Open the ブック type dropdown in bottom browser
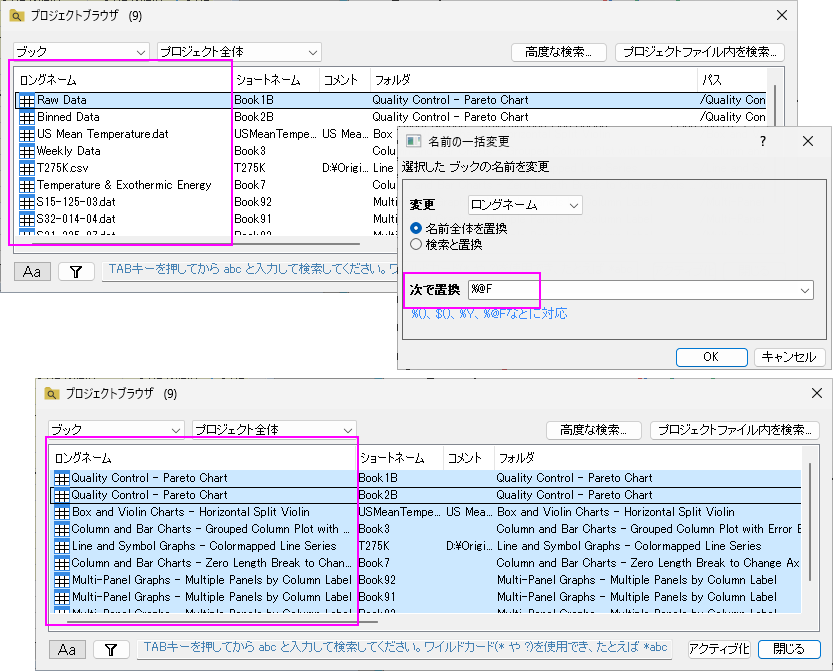 click(x=116, y=429)
